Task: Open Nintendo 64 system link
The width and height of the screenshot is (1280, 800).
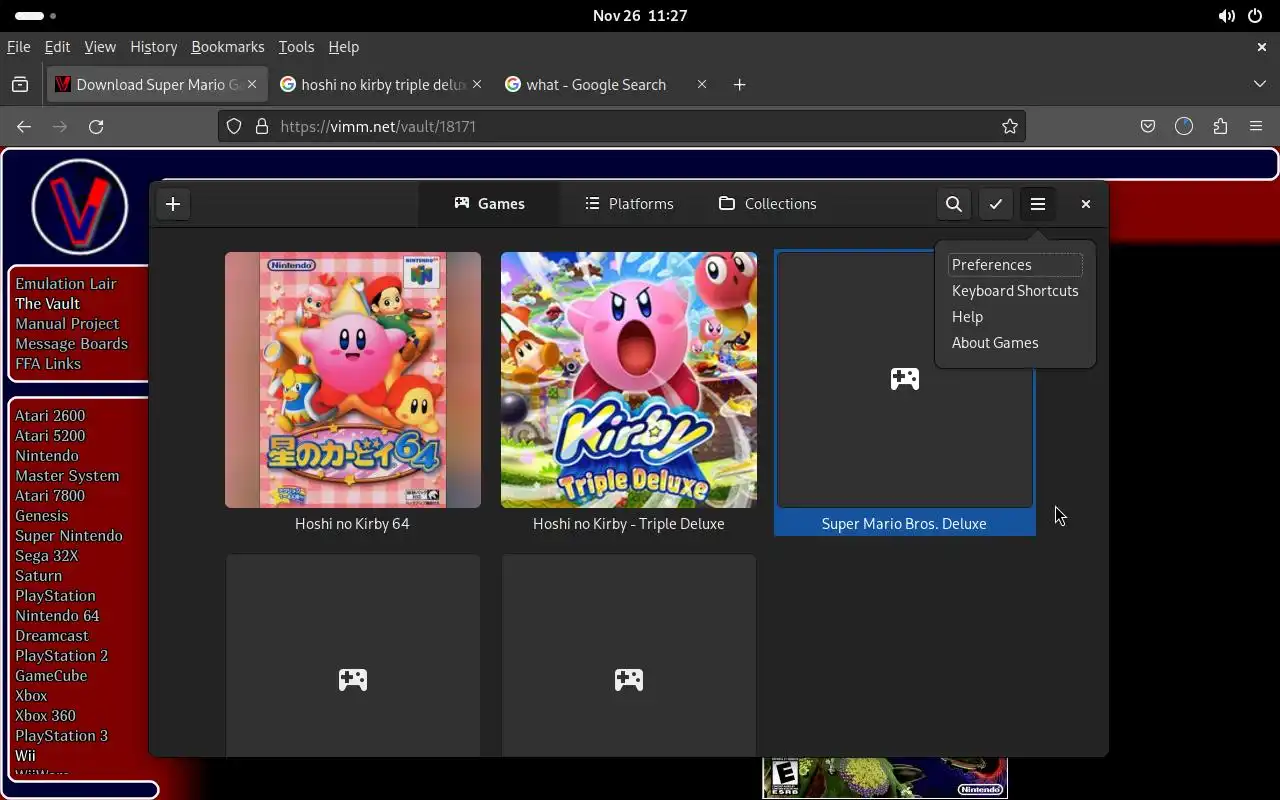Action: pyautogui.click(x=57, y=616)
